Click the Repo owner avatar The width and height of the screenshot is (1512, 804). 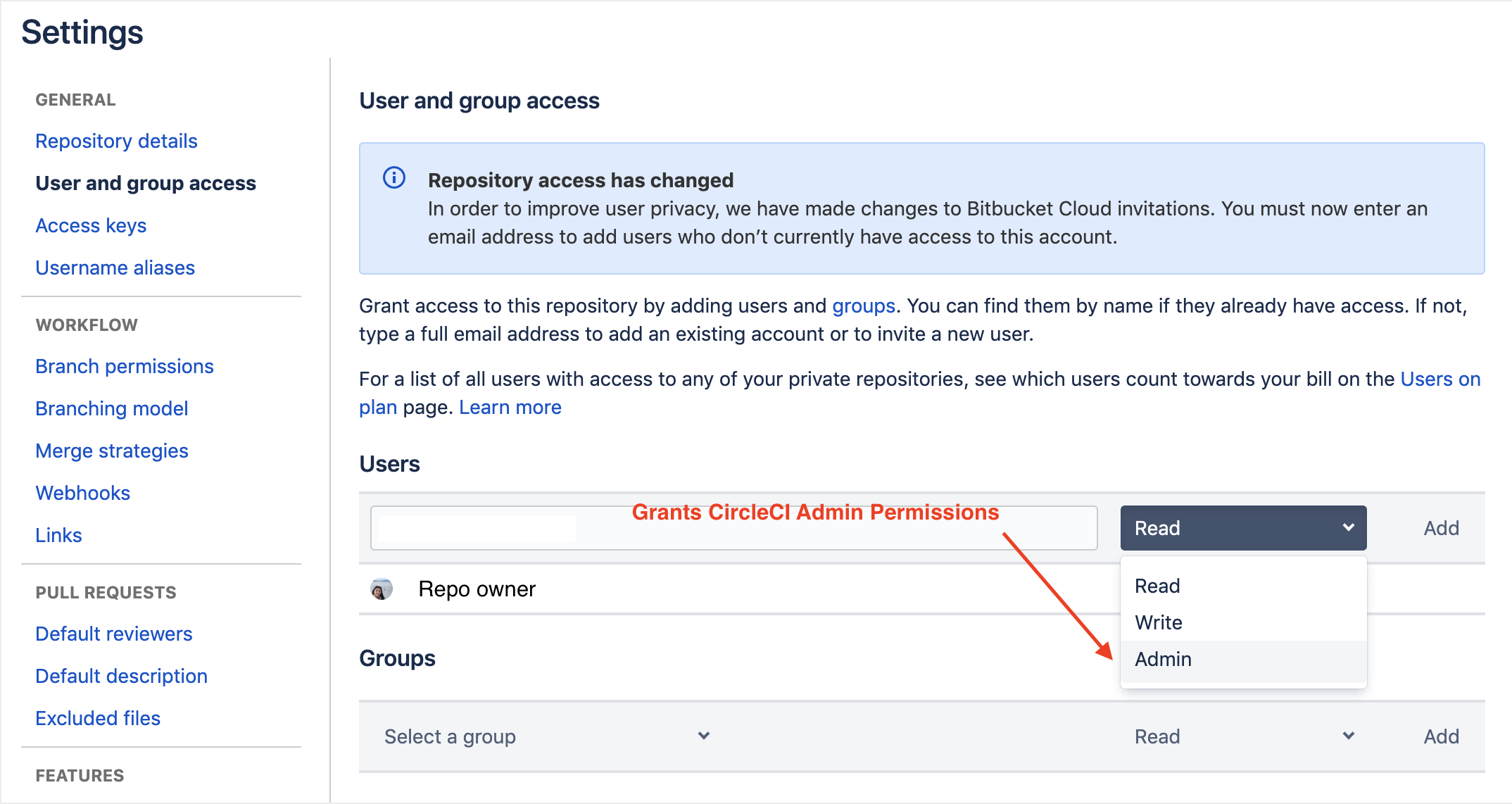coord(382,589)
